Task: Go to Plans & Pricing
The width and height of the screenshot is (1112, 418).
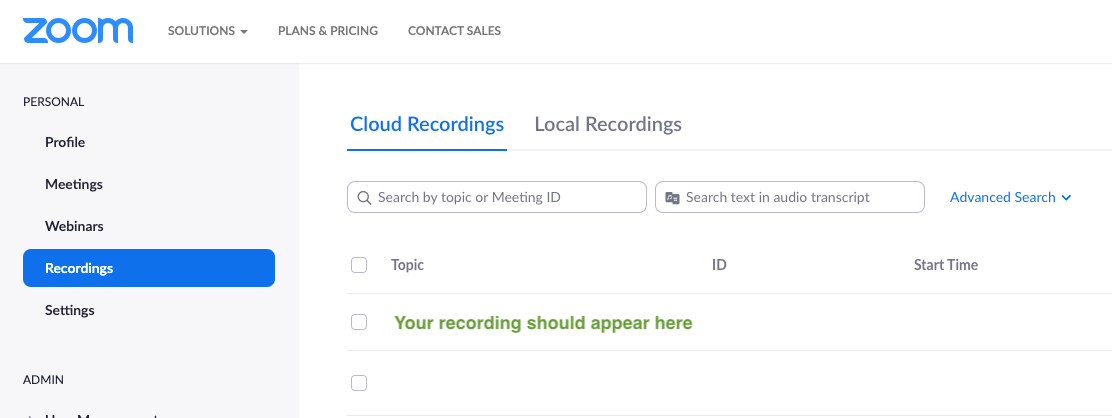Action: 328,31
